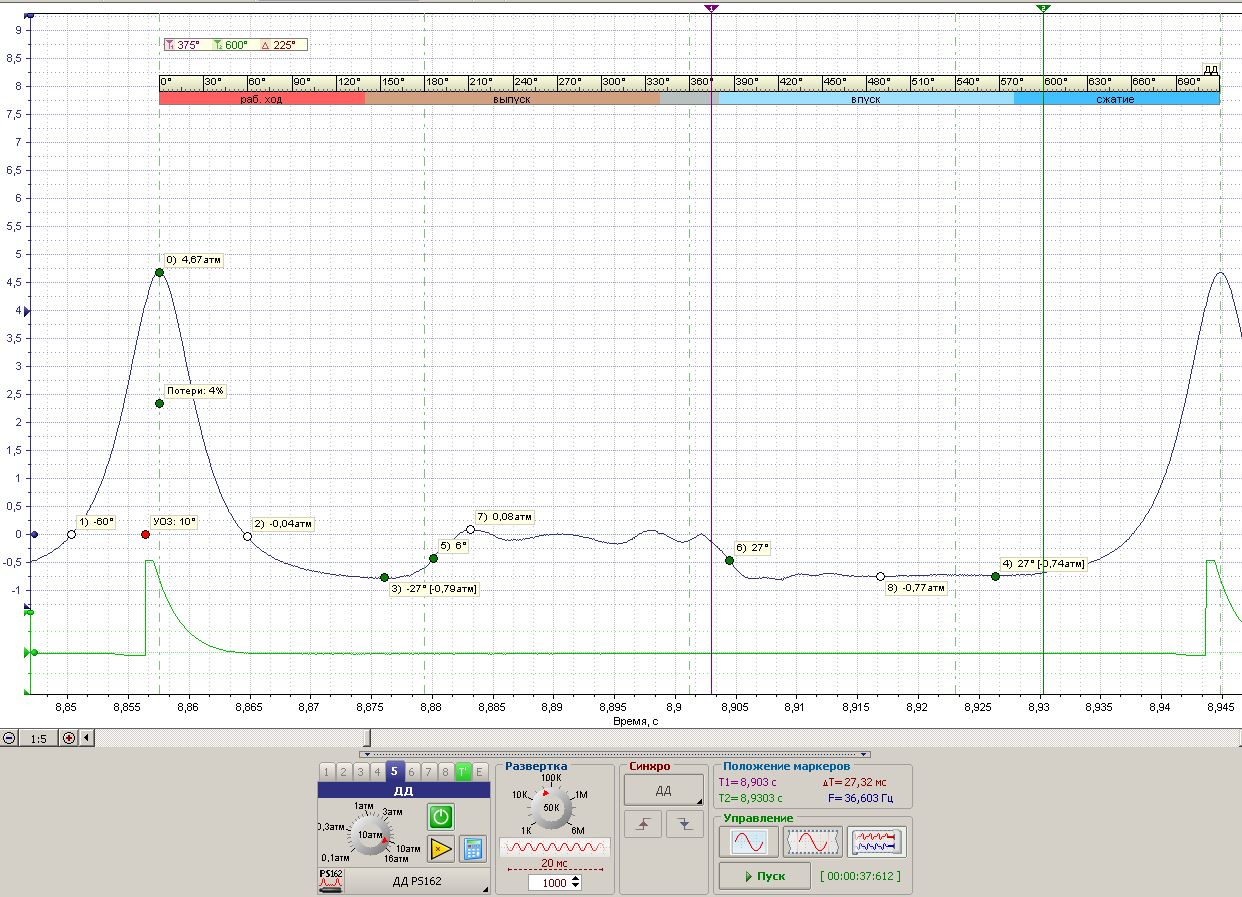Click the 00:00:37:612 elapsed time readout
This screenshot has height=897, width=1242.
[x=860, y=876]
